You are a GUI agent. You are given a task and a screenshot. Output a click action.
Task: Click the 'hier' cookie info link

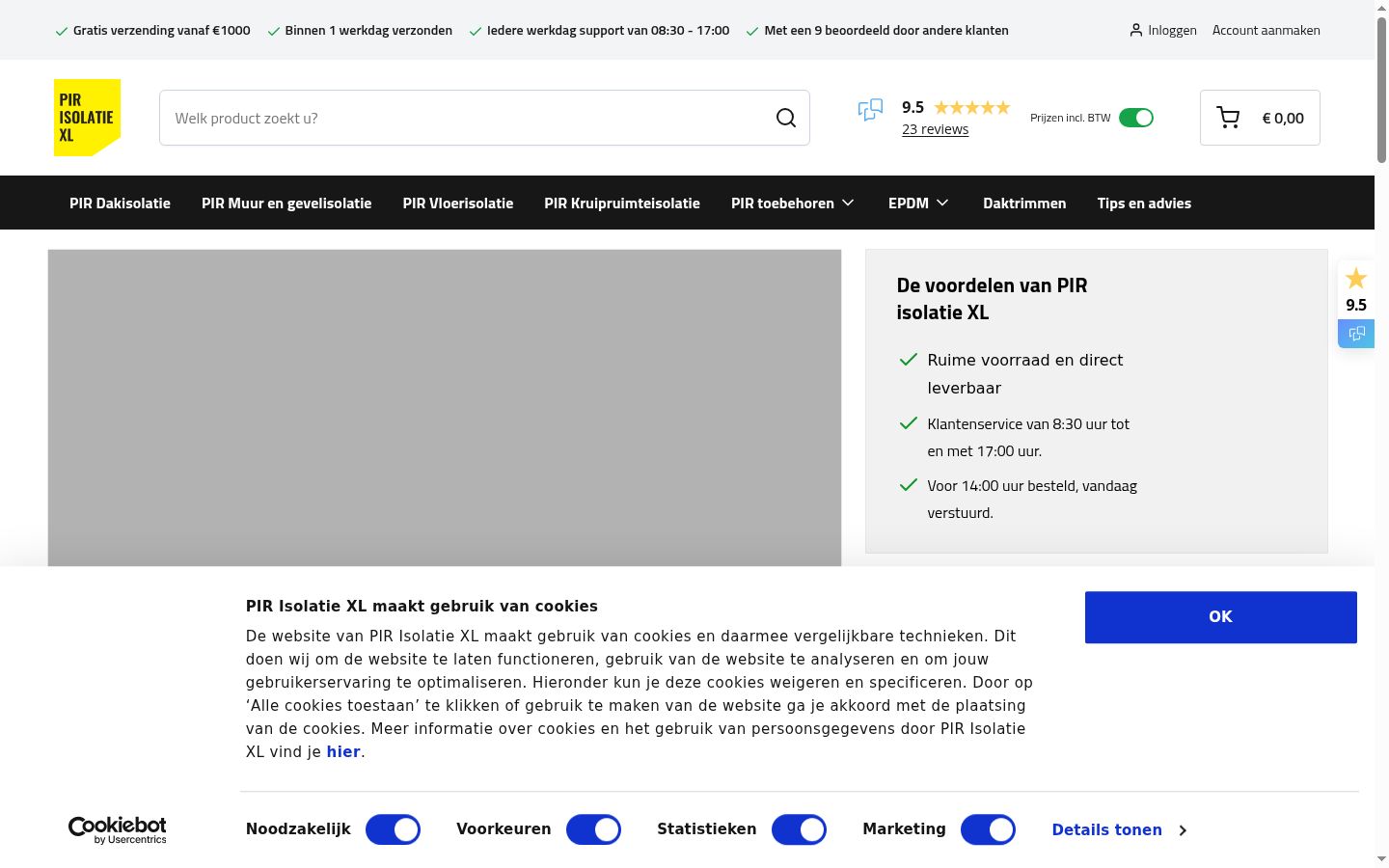click(x=343, y=751)
